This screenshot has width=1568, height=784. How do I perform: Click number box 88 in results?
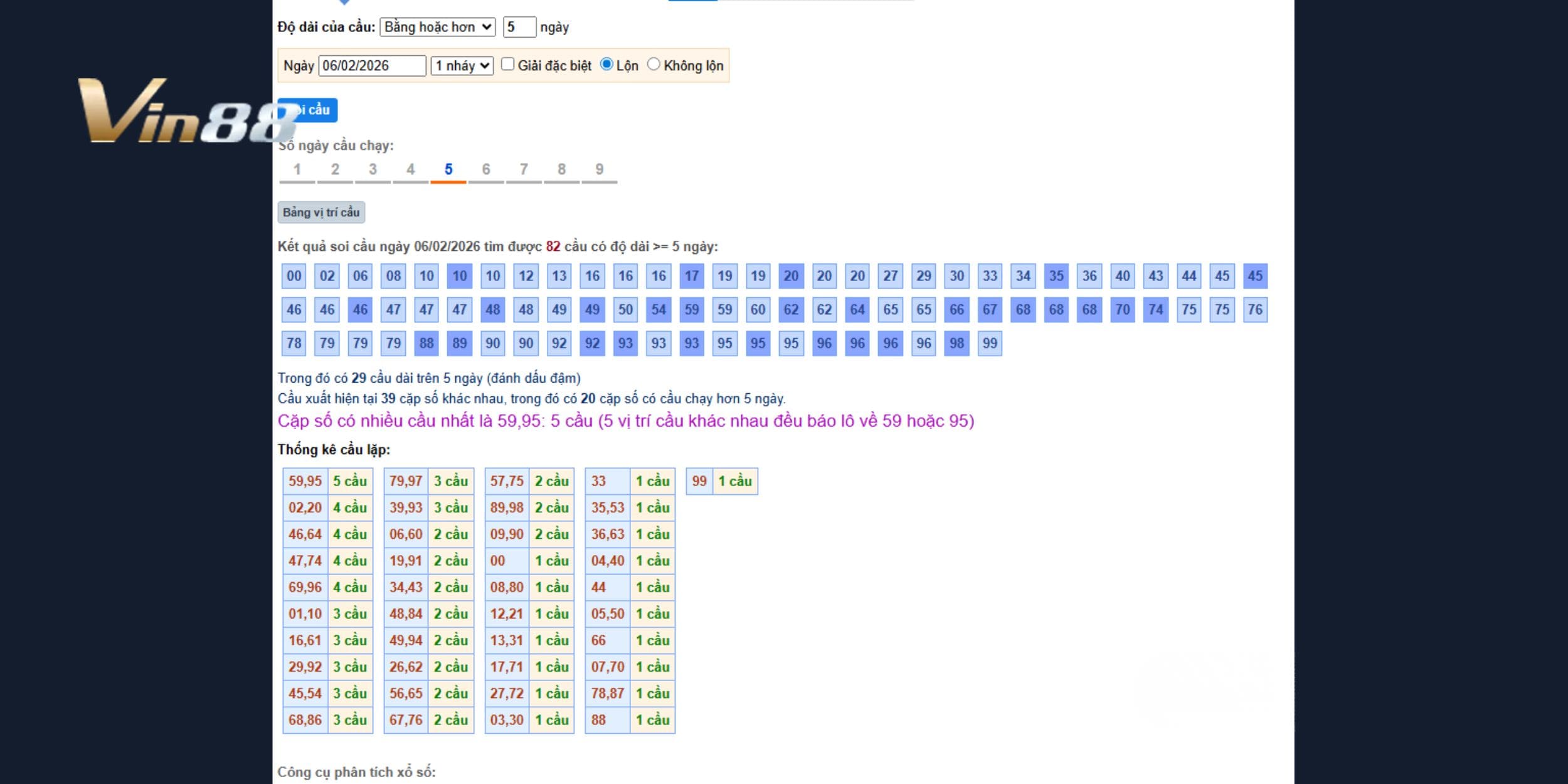pyautogui.click(x=426, y=343)
